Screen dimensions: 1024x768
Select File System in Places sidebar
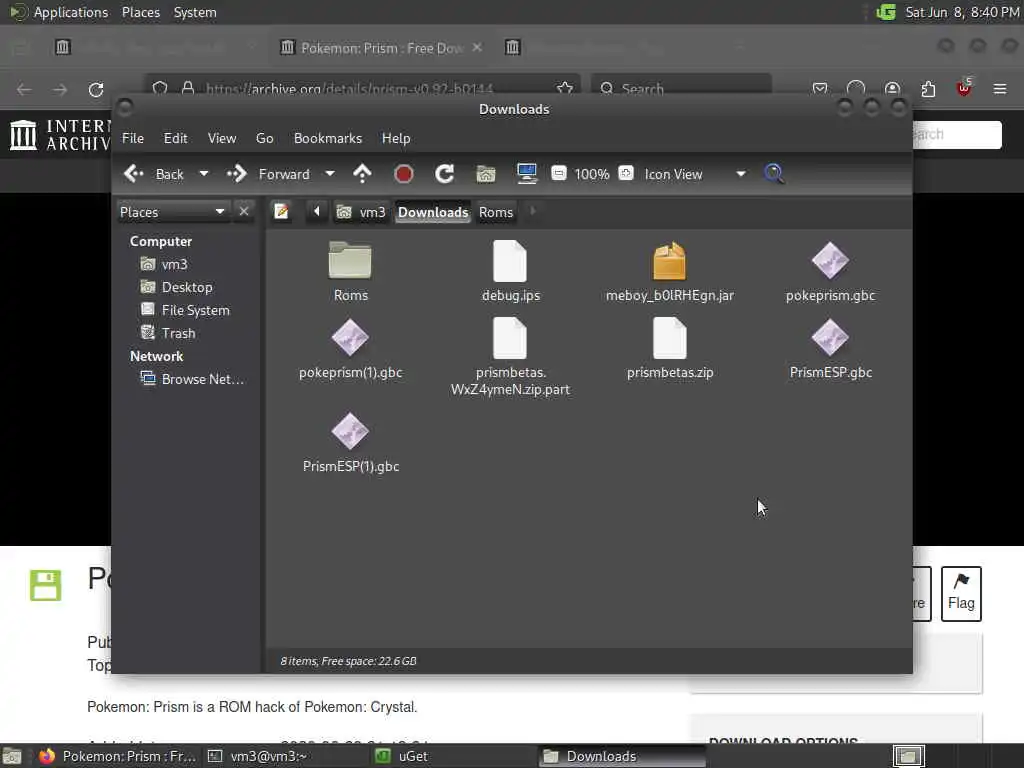click(x=195, y=310)
